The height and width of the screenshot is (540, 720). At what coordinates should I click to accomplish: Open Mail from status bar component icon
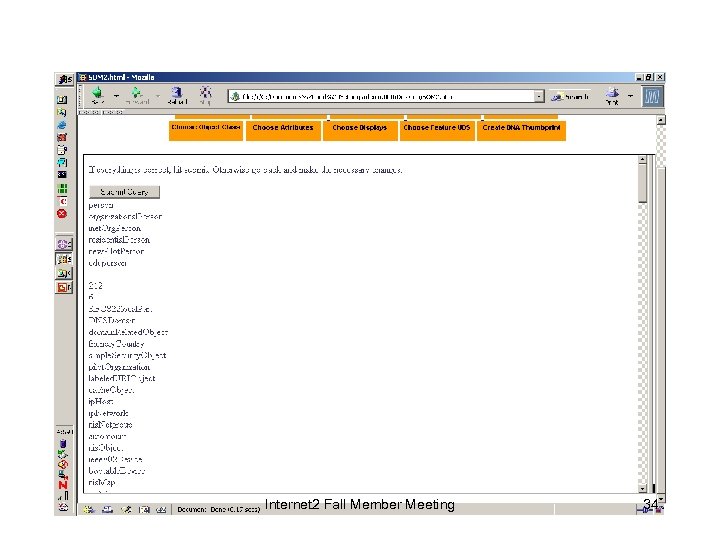(107, 509)
